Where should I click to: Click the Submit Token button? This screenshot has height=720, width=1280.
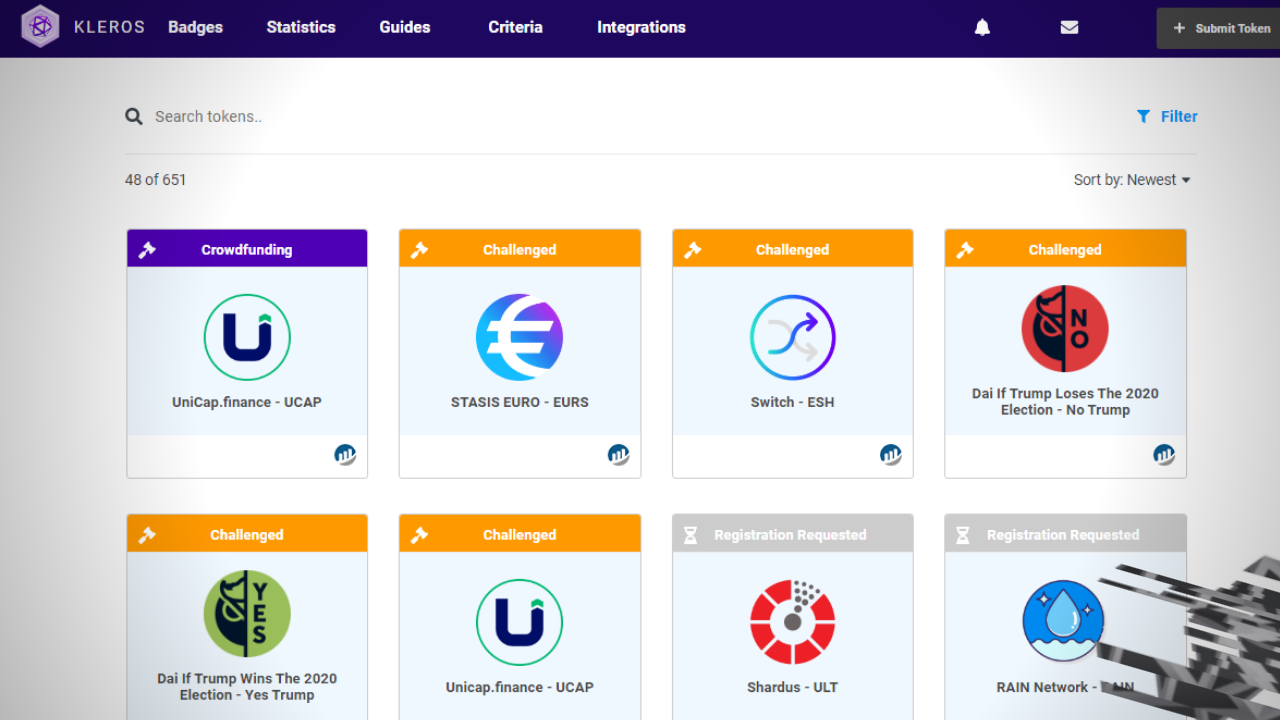pyautogui.click(x=1219, y=28)
